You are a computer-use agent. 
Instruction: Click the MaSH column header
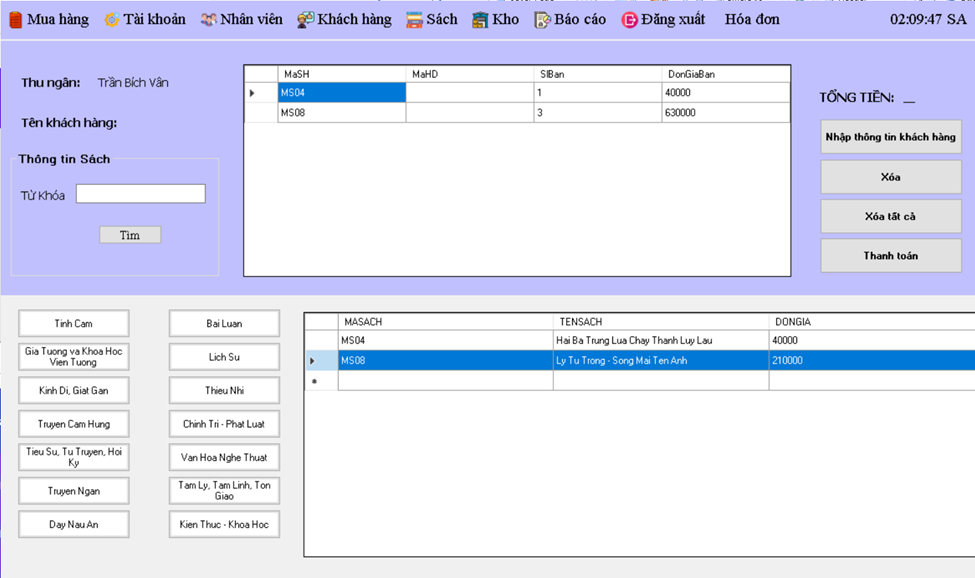tap(341, 74)
